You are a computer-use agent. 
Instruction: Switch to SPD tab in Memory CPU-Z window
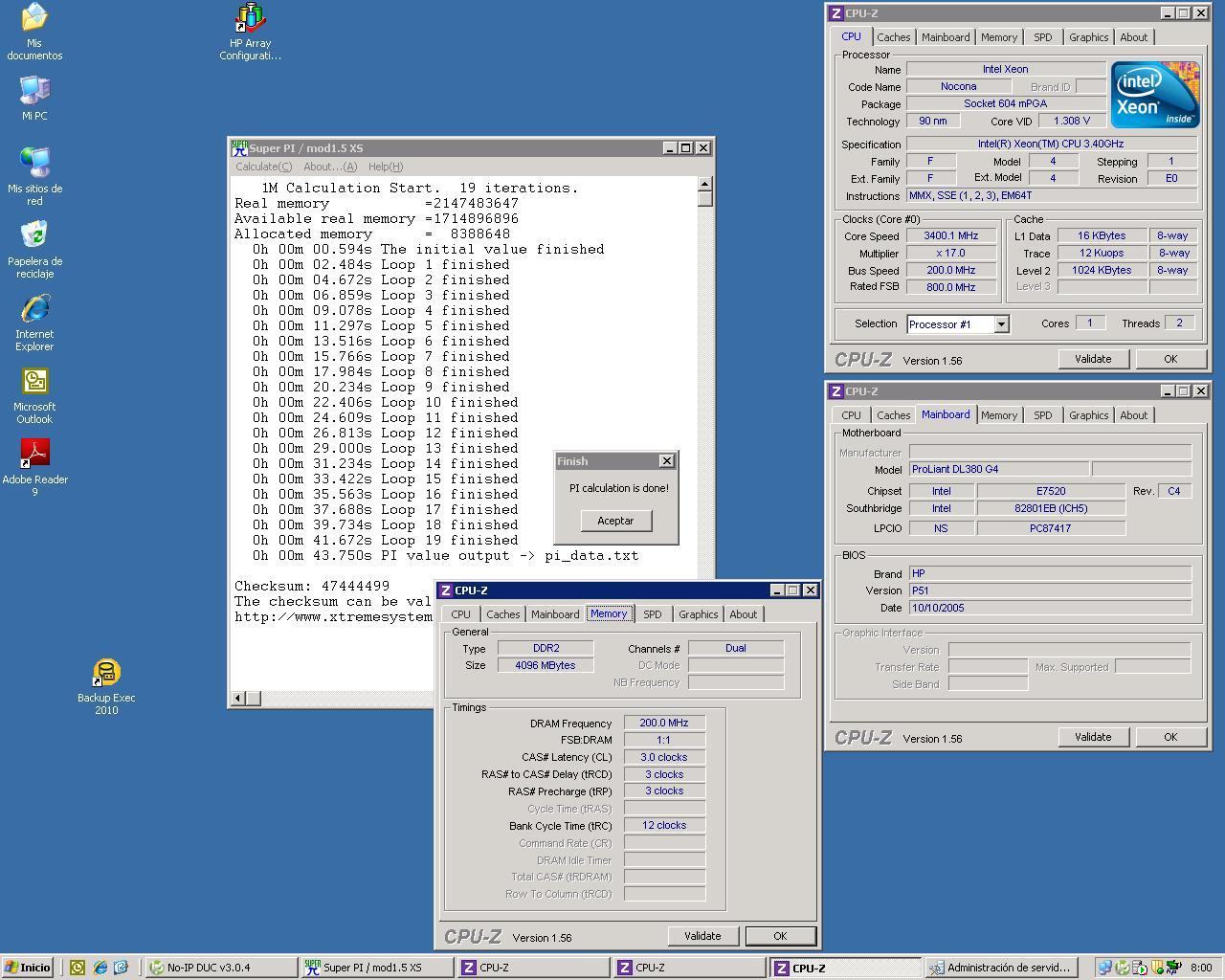pos(653,614)
